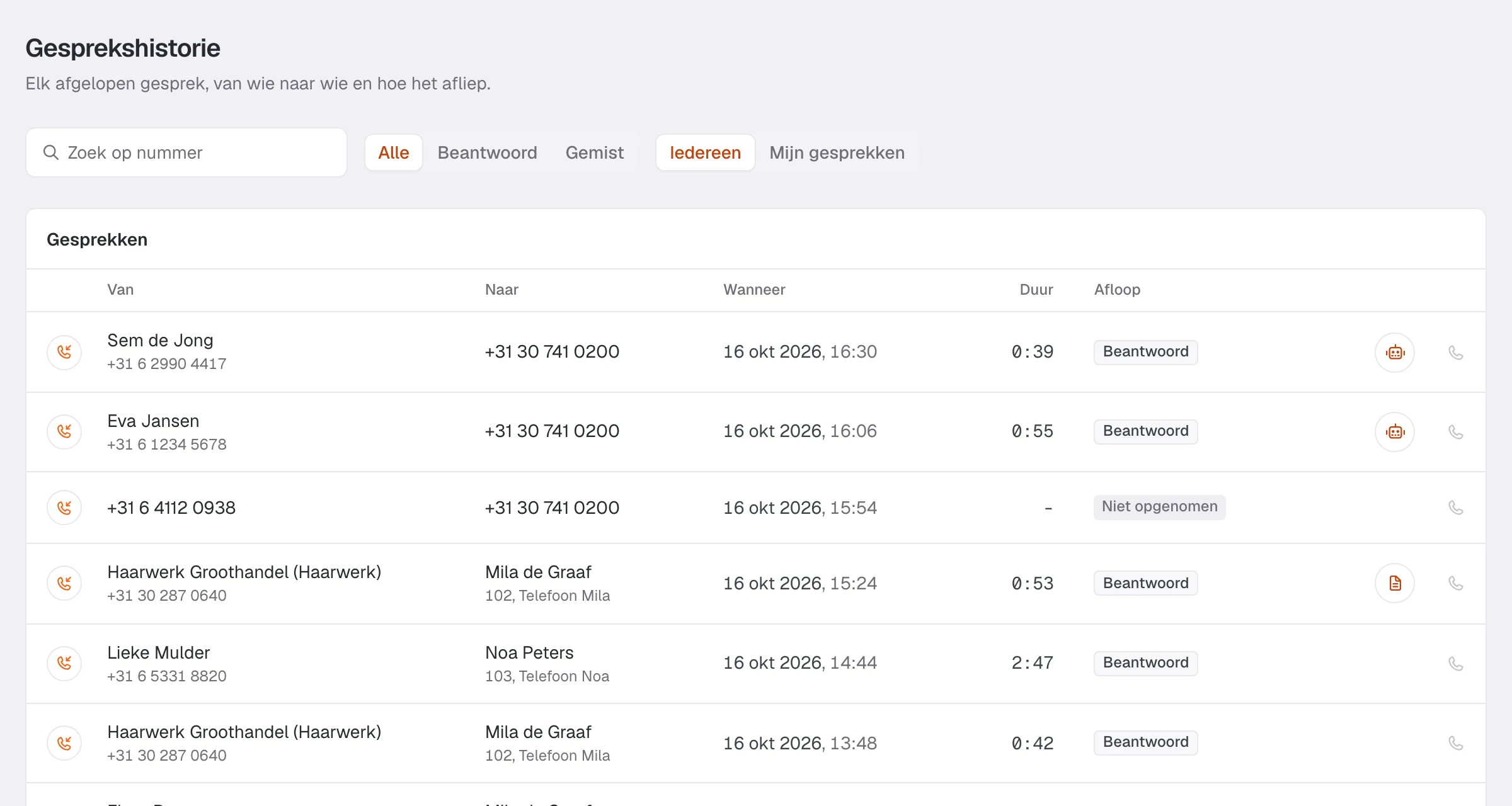
Task: Call back Sem de Jong via phone icon
Action: (1455, 353)
